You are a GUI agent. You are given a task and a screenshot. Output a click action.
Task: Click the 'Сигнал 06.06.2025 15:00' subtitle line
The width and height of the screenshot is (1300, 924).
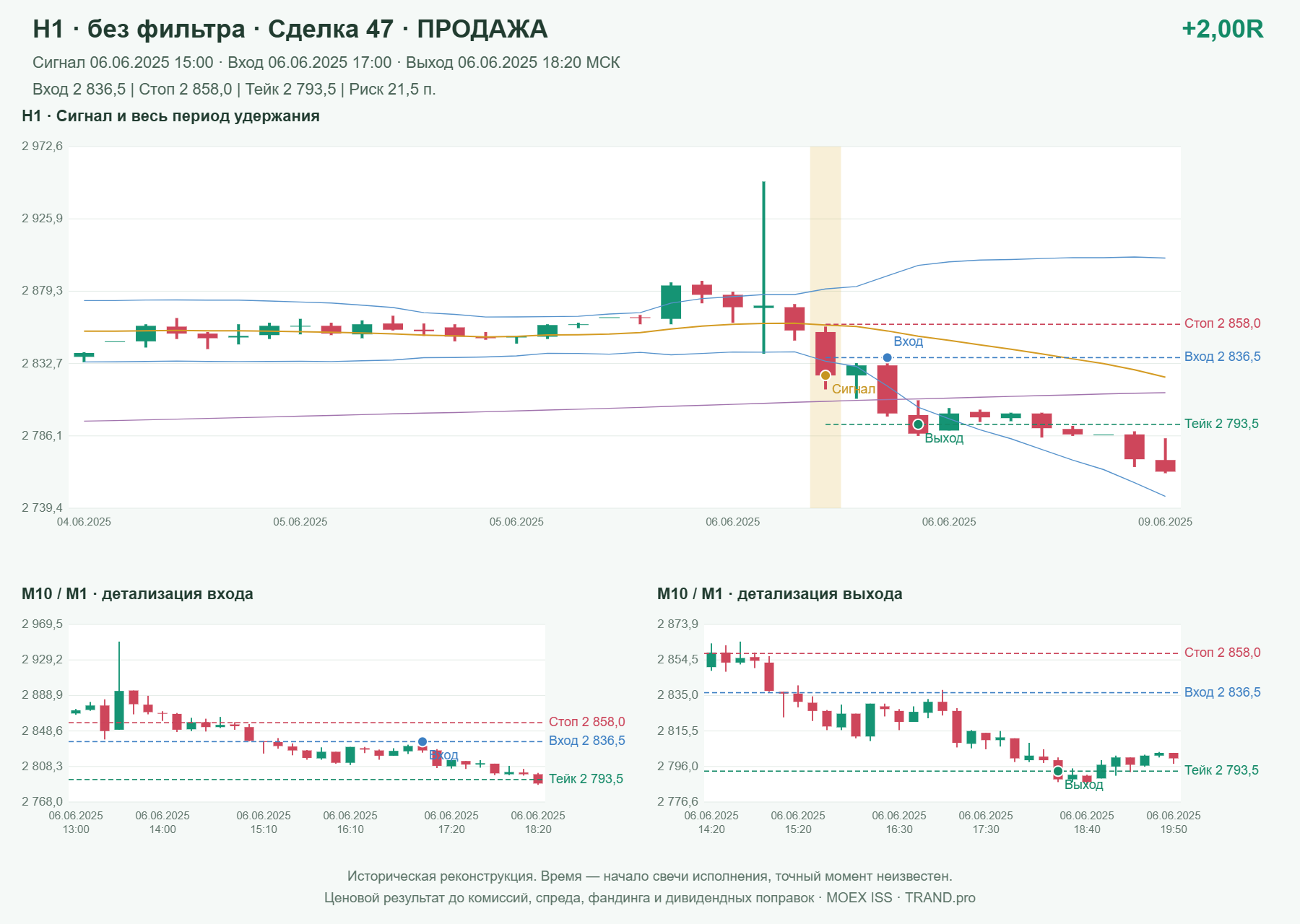point(326,63)
